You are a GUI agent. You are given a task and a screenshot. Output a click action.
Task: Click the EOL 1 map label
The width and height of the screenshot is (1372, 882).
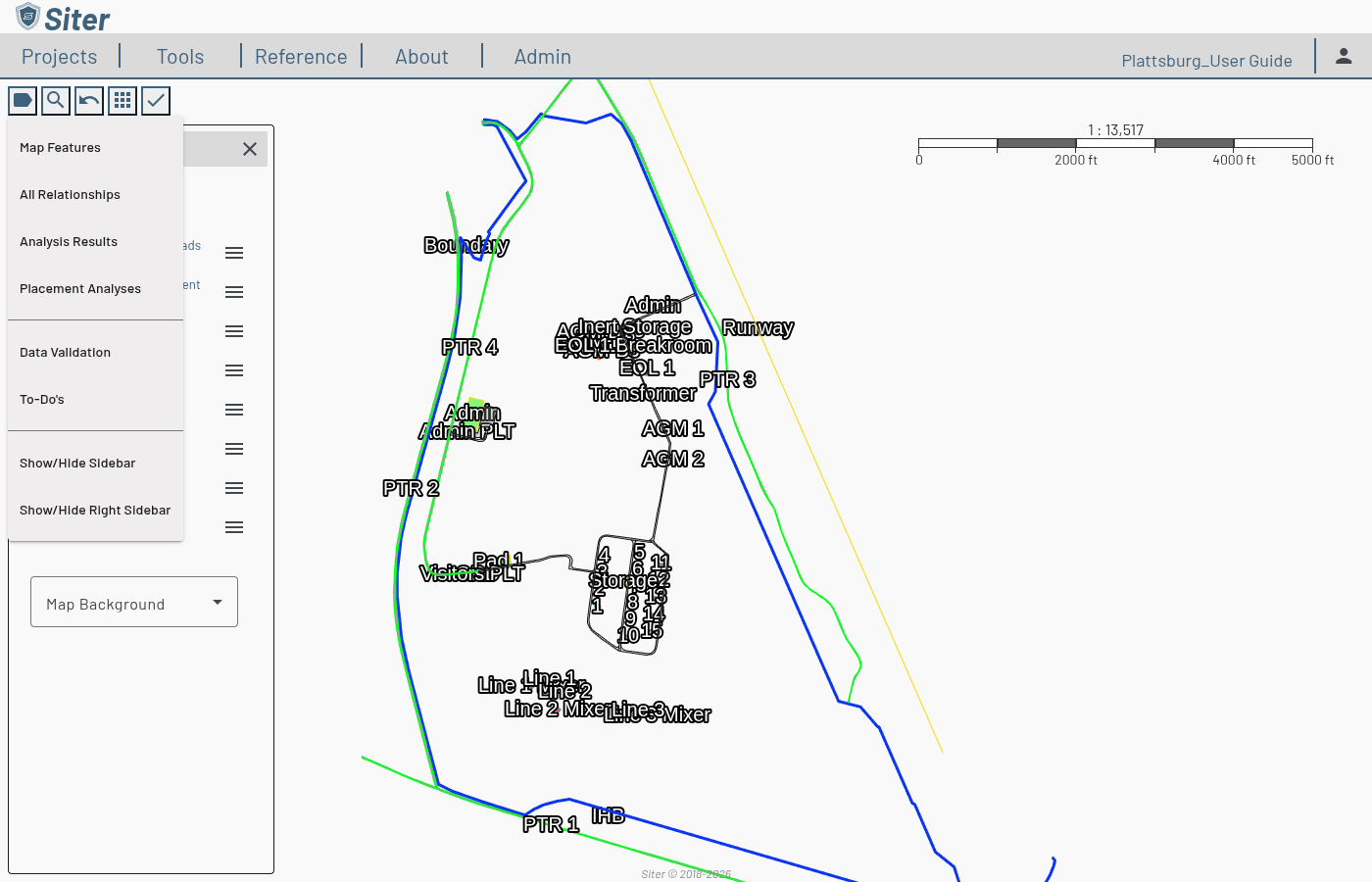[x=647, y=367]
